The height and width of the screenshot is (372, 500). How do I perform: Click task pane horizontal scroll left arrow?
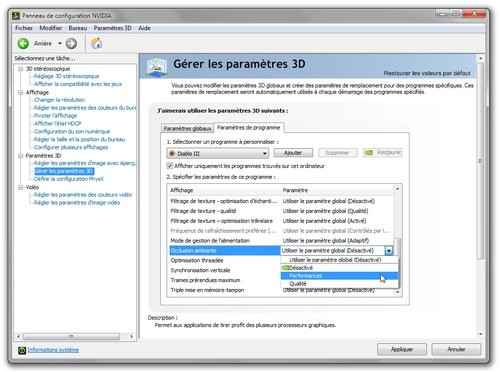click(19, 337)
